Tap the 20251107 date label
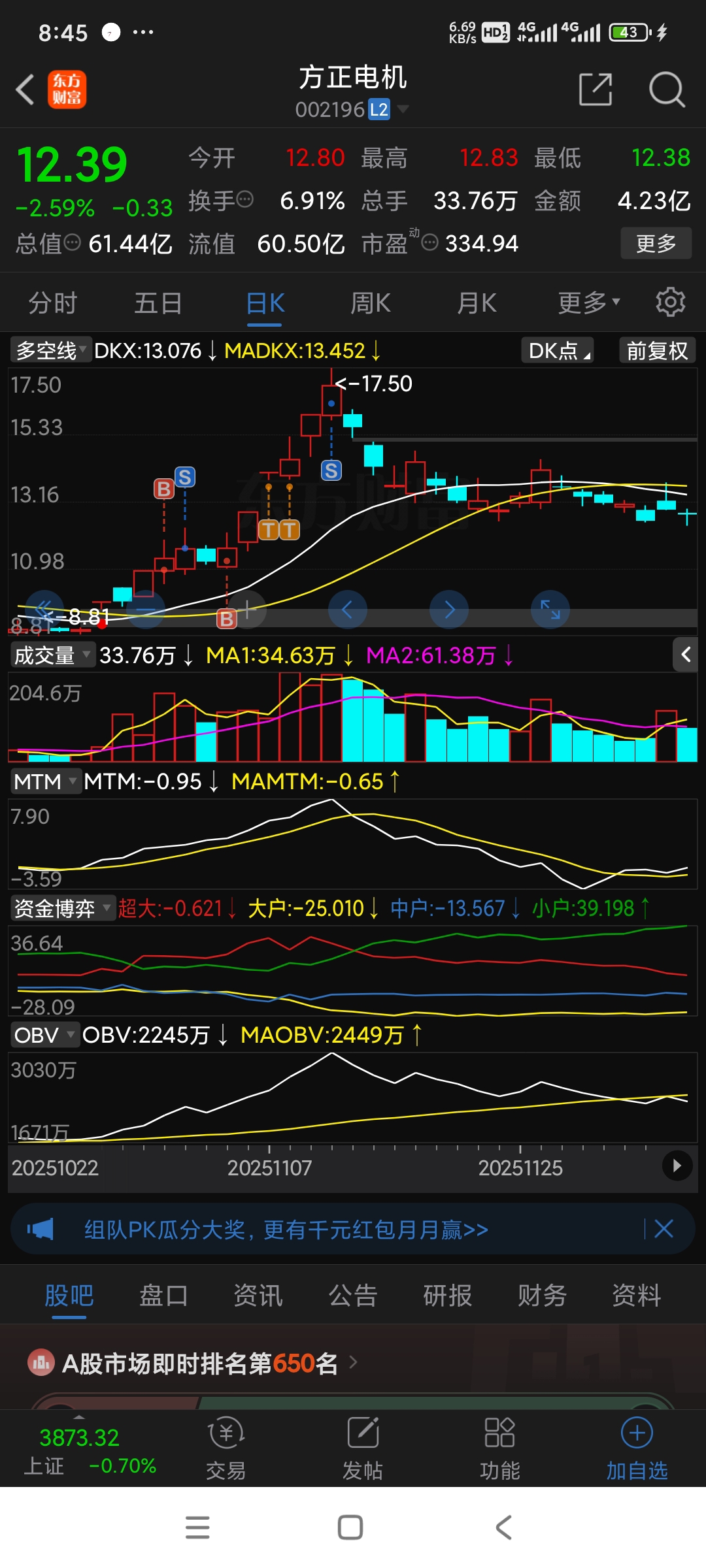 tap(269, 1168)
